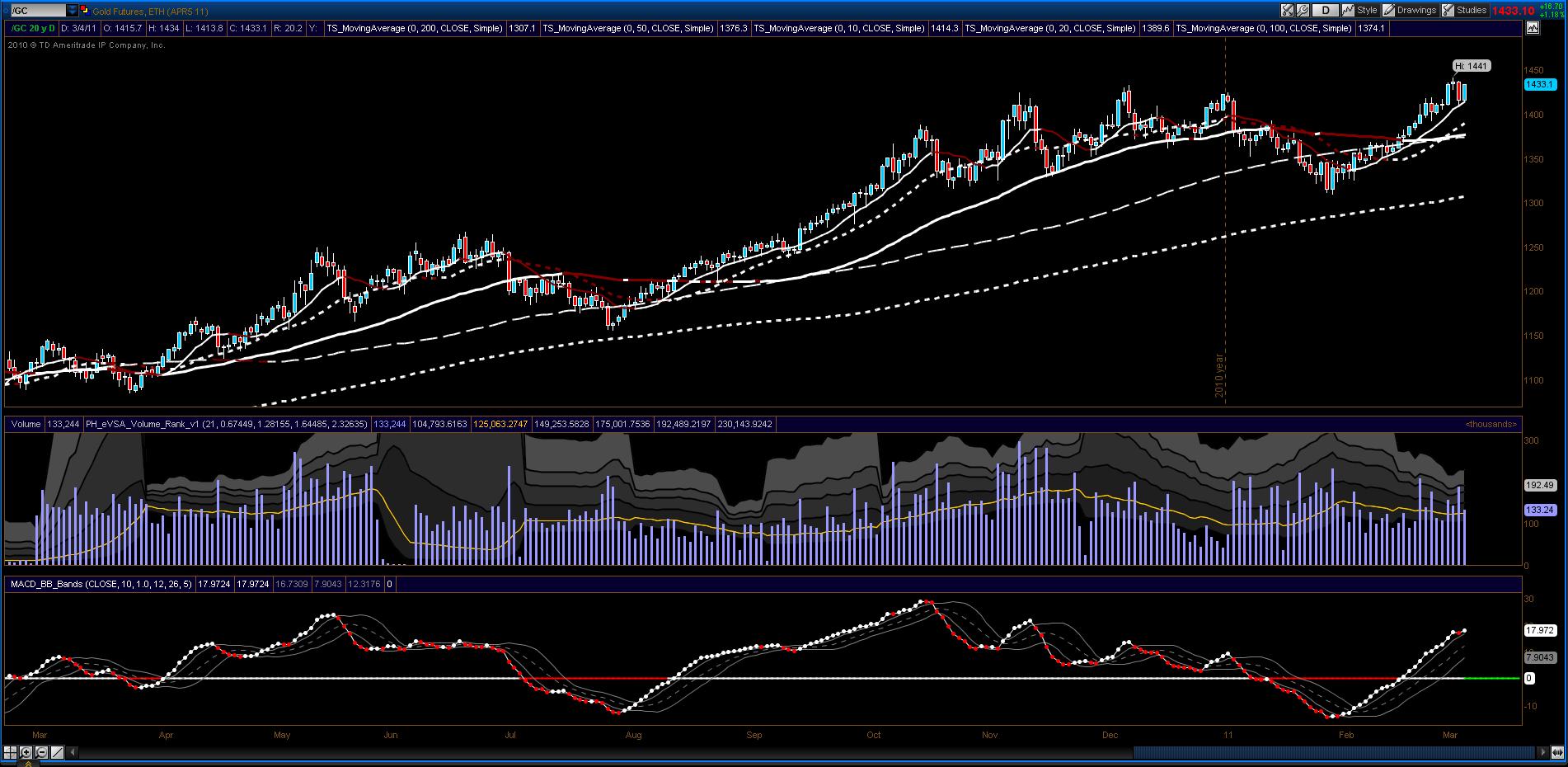The width and height of the screenshot is (1568, 767).
Task: Click the small chart-line icon below Studies
Action: 1533,28
